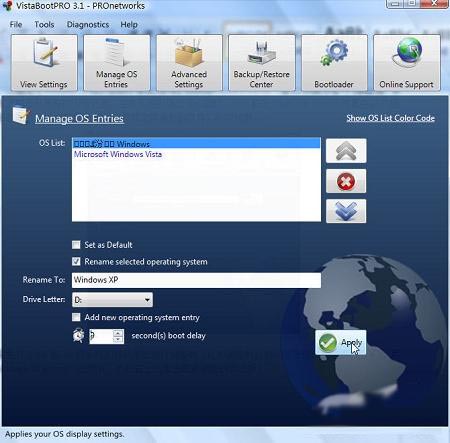Click the VistaBootPRO title bar app icon
Viewport: 450px width, 443px height.
7,6
